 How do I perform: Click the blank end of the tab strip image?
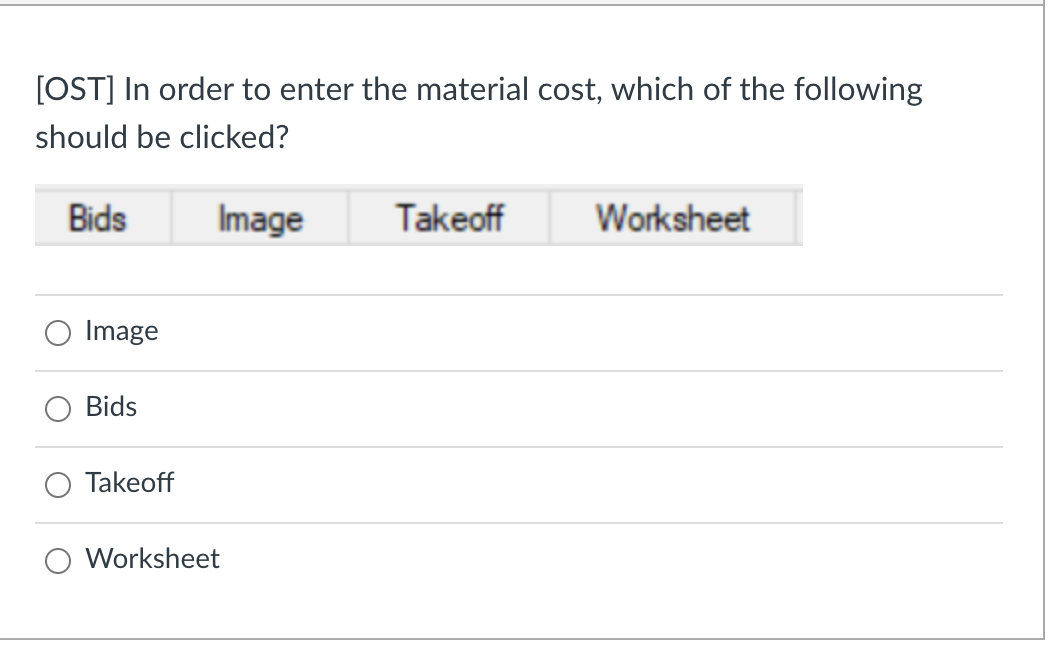(798, 218)
